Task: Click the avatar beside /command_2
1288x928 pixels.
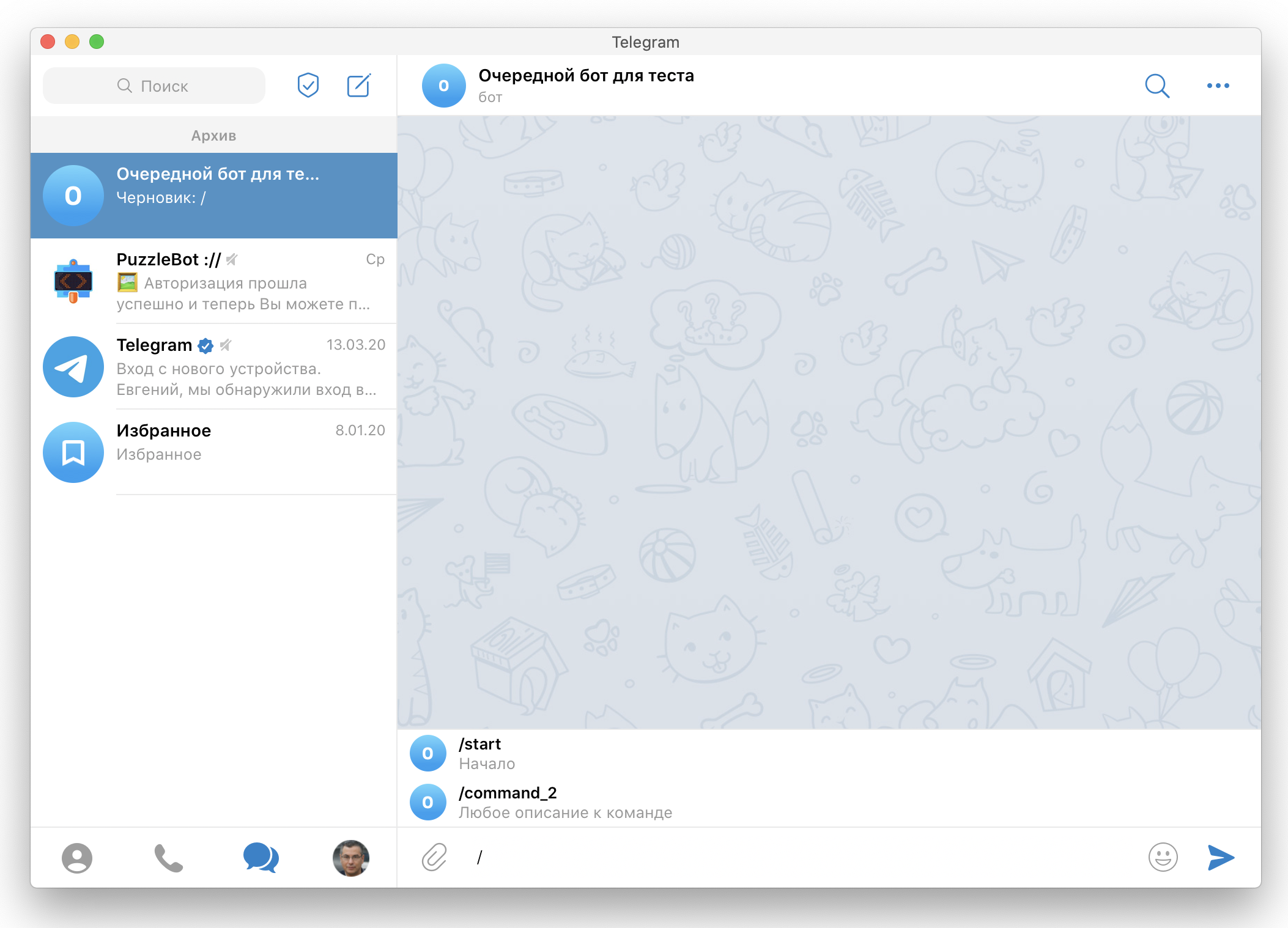Action: 428,802
